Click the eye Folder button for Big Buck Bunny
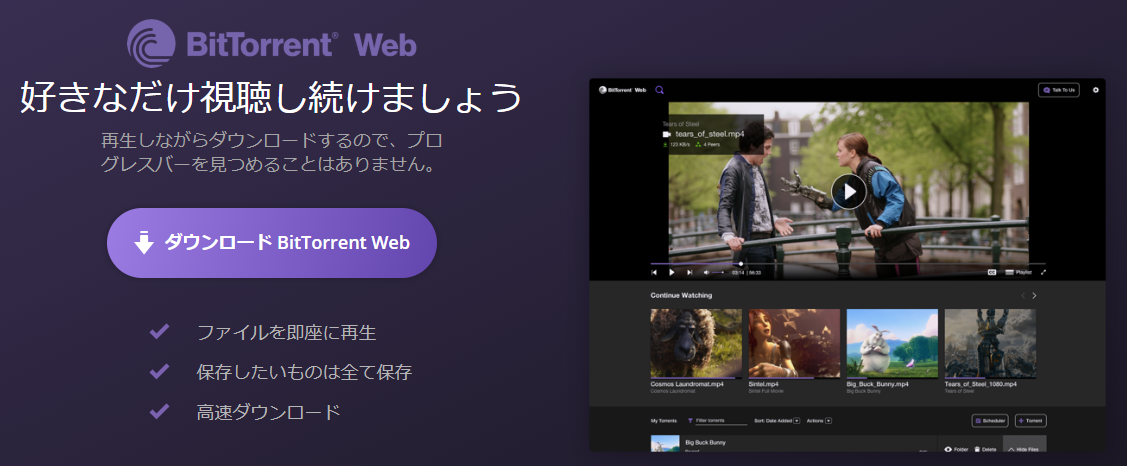 click(956, 449)
